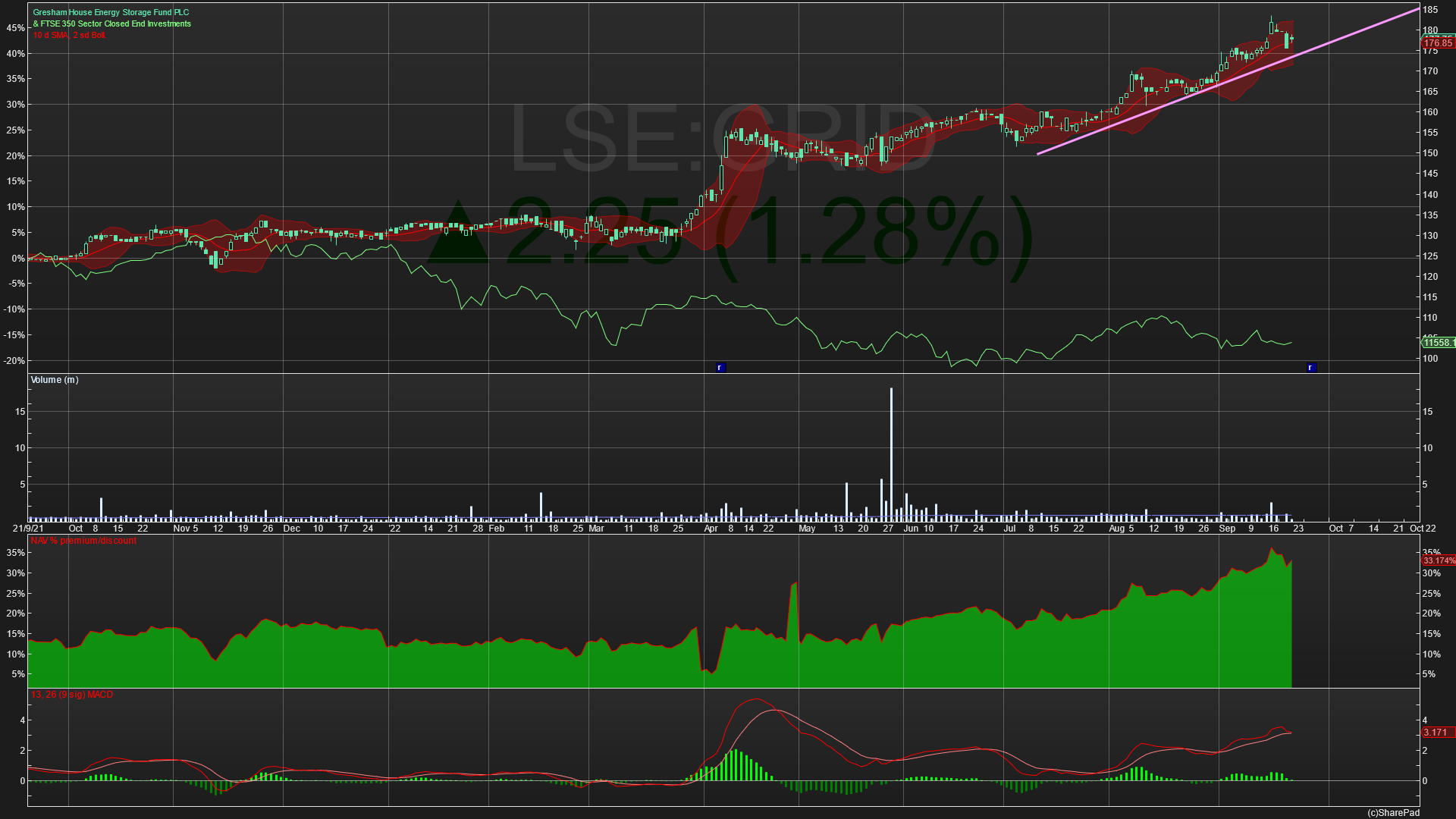Select the FTSE 350 Sector Closed End Investments legend
This screenshot has width=1456, height=819.
[x=112, y=24]
